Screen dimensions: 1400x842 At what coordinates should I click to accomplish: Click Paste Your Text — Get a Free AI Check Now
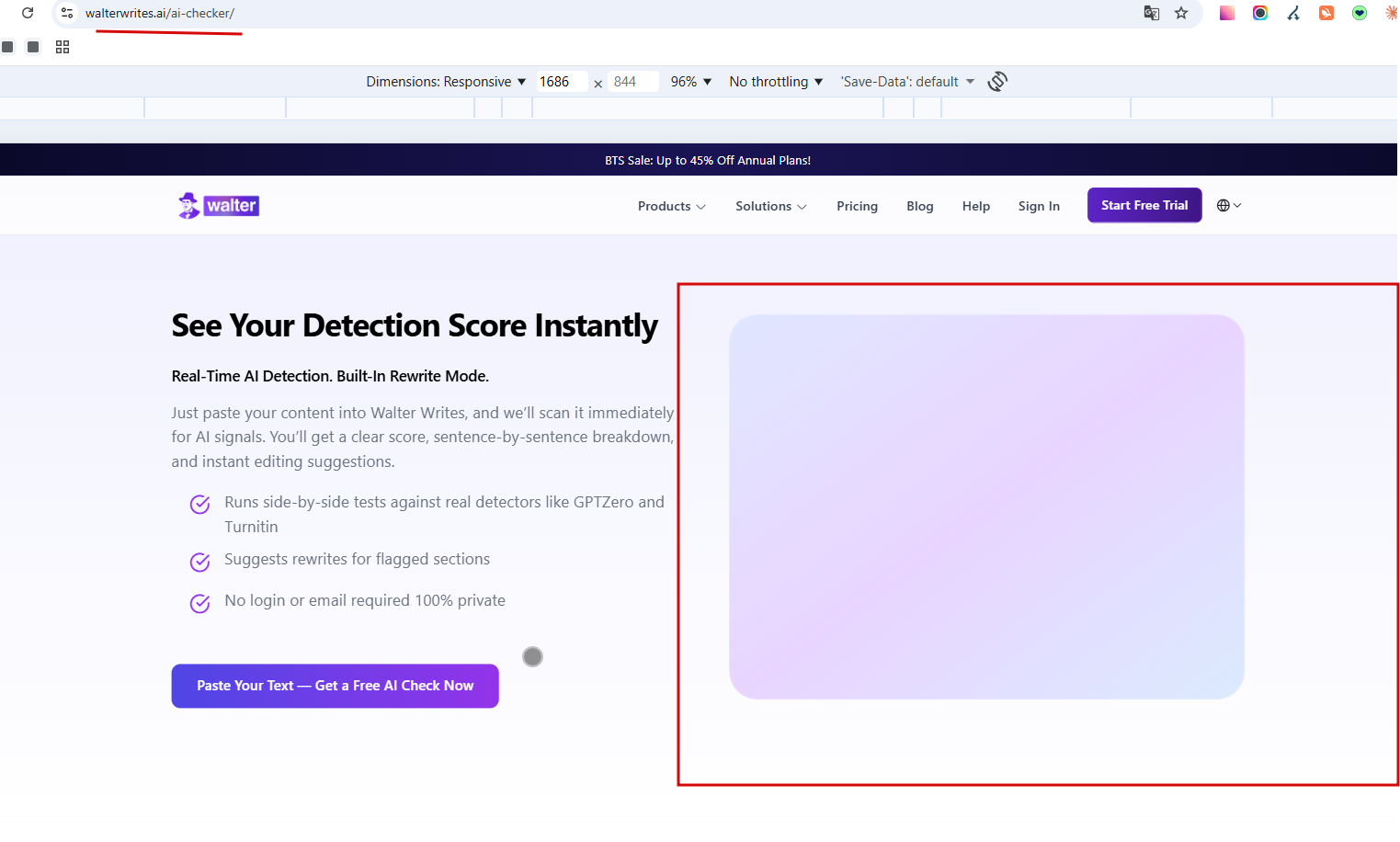coord(336,686)
